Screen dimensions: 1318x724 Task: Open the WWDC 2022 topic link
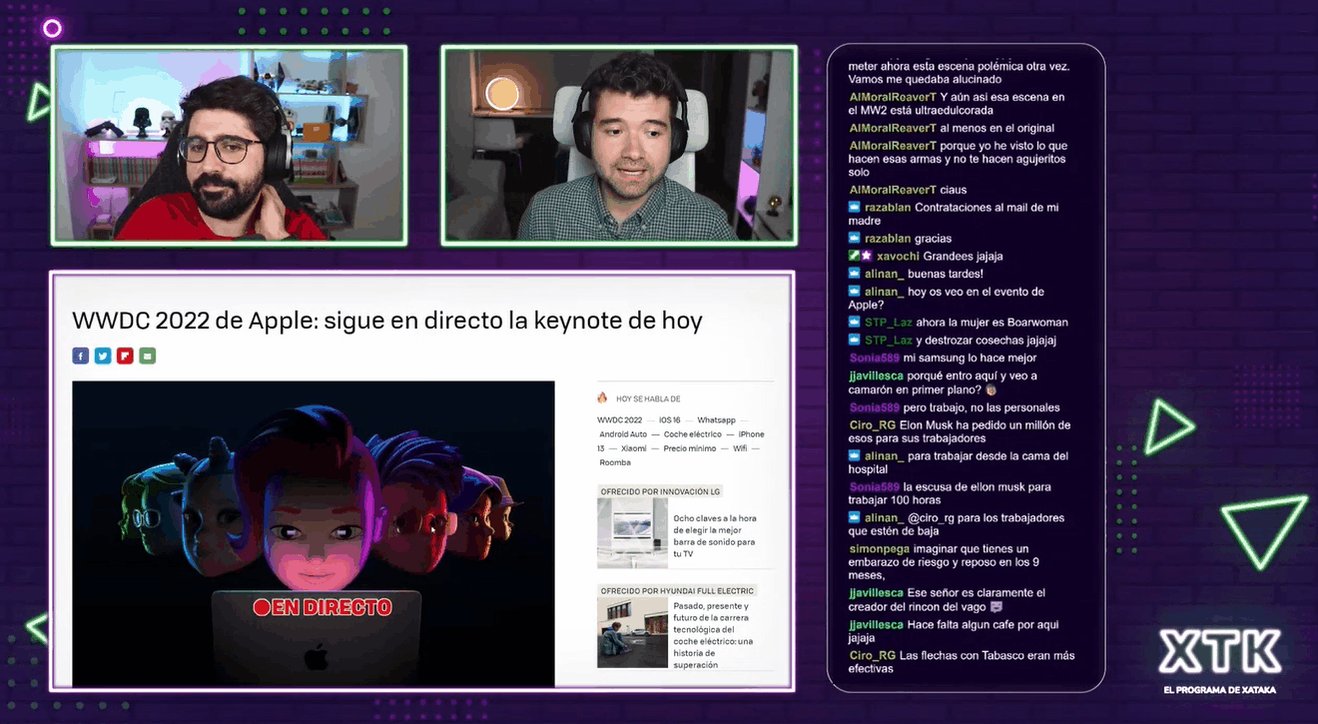[620, 420]
